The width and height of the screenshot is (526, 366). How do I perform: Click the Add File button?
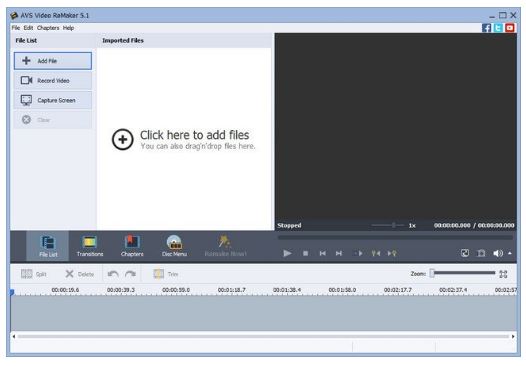coord(53,61)
